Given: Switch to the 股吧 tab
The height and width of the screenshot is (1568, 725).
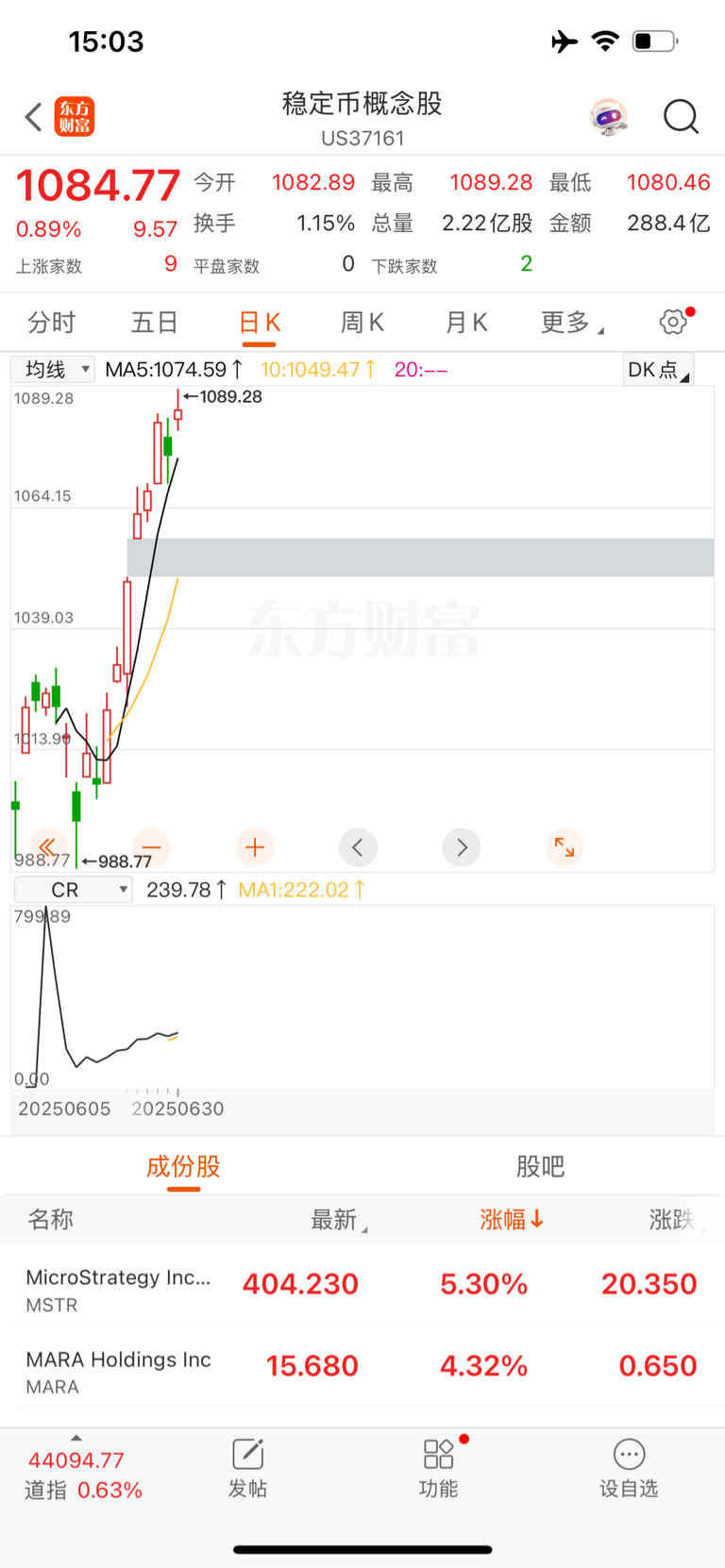Looking at the screenshot, I should coord(540,1167).
